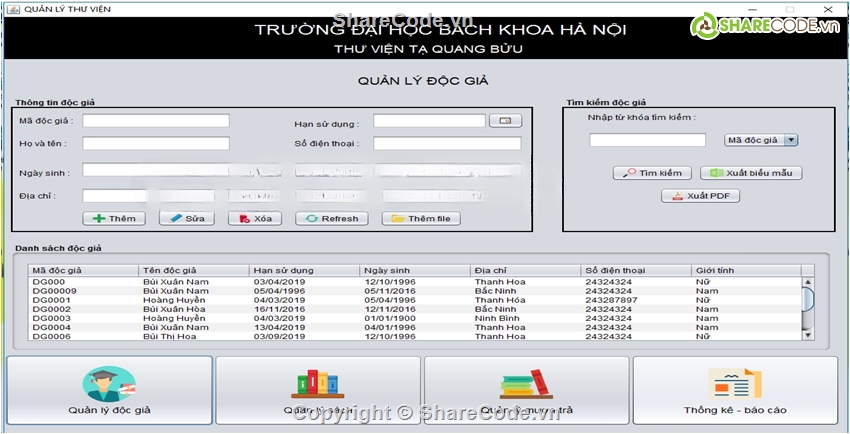The image size is (850, 434).
Task: Select the DG0002 row
Action: 415,309
